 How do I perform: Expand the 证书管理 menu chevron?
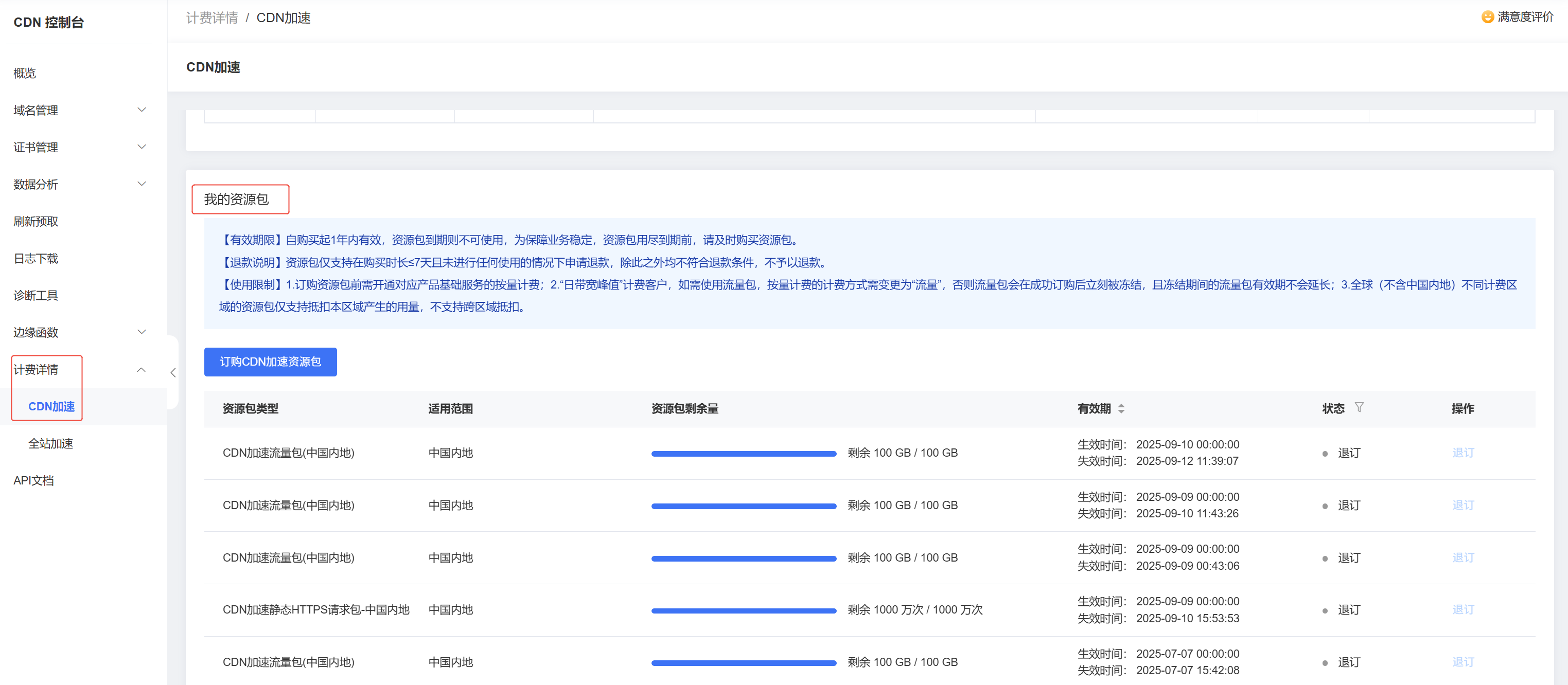pos(142,147)
